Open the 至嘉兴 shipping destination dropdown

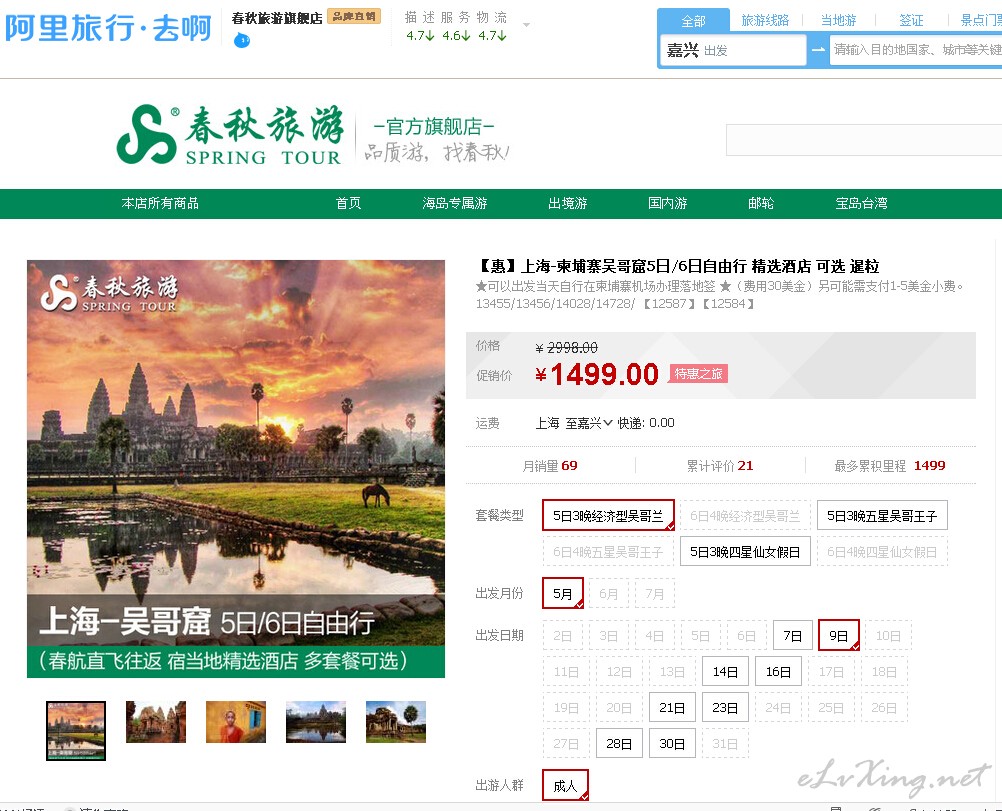[x=589, y=423]
